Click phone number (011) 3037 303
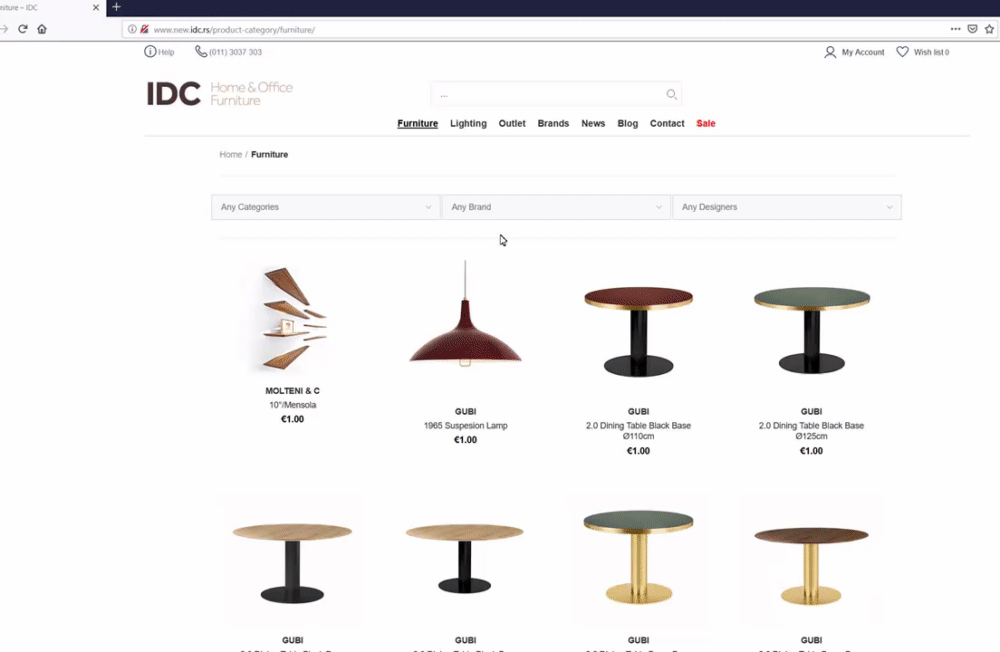The height and width of the screenshot is (652, 1000). 235,52
